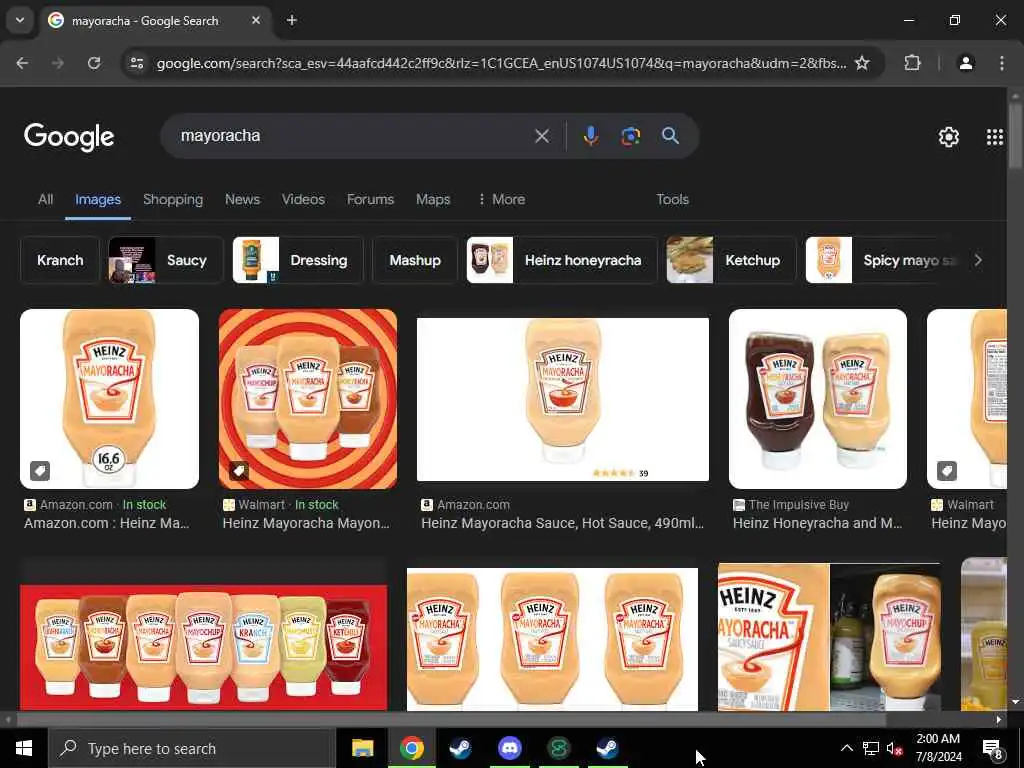Show hidden system tray icons
The image size is (1024, 768).
coord(846,748)
